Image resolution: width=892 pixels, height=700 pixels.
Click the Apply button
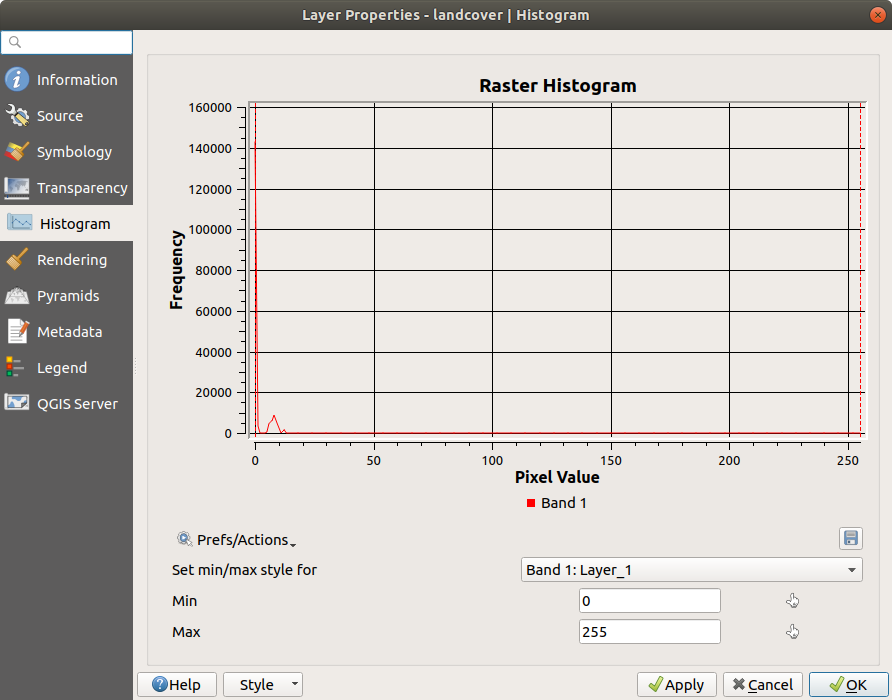pyautogui.click(x=676, y=685)
